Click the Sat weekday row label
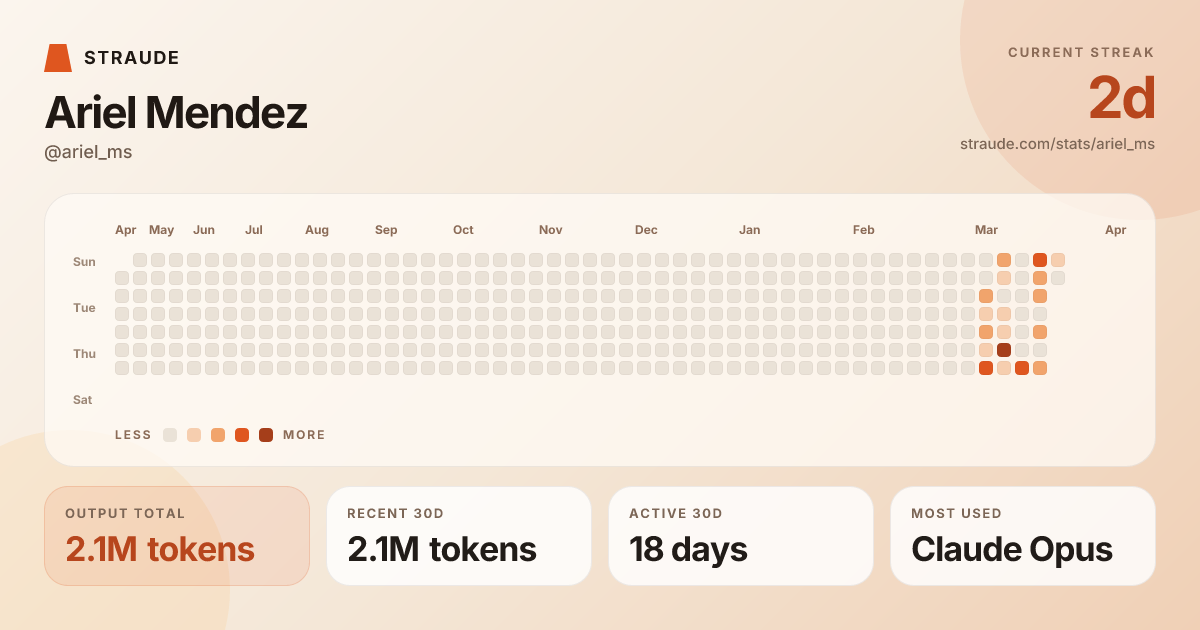1200x630 pixels. [x=83, y=400]
